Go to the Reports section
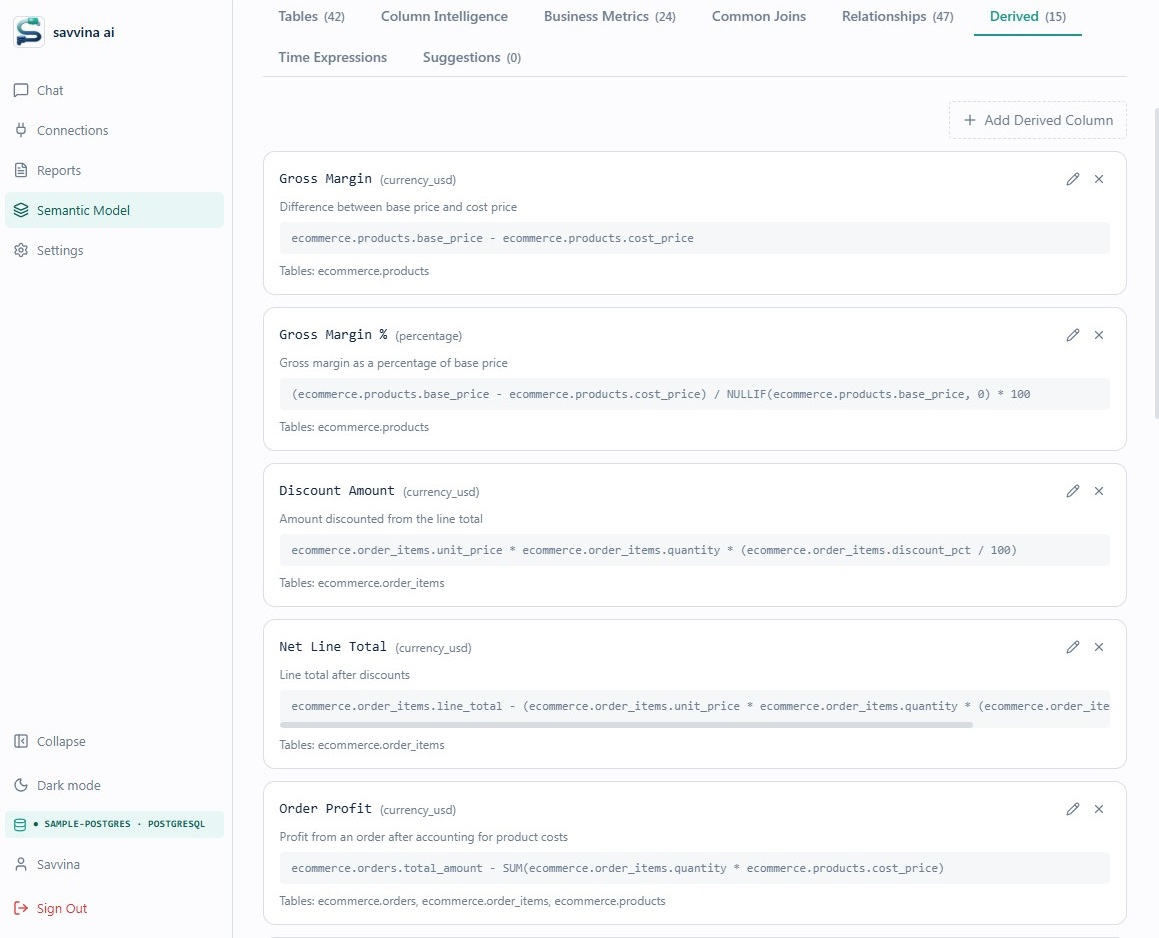The image size is (1159, 938). [x=114, y=170]
